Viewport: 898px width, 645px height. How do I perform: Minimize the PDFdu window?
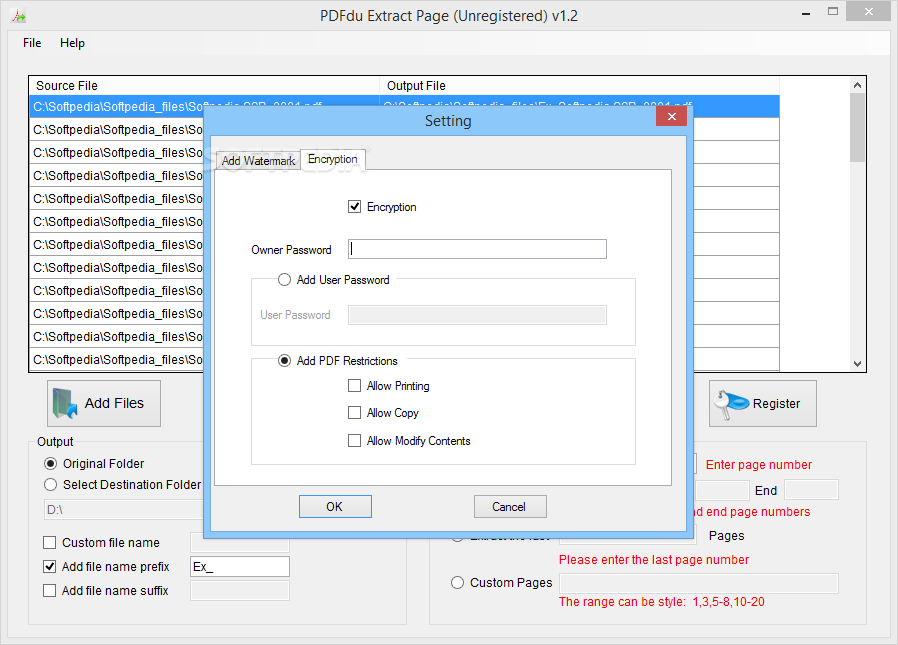(x=806, y=13)
